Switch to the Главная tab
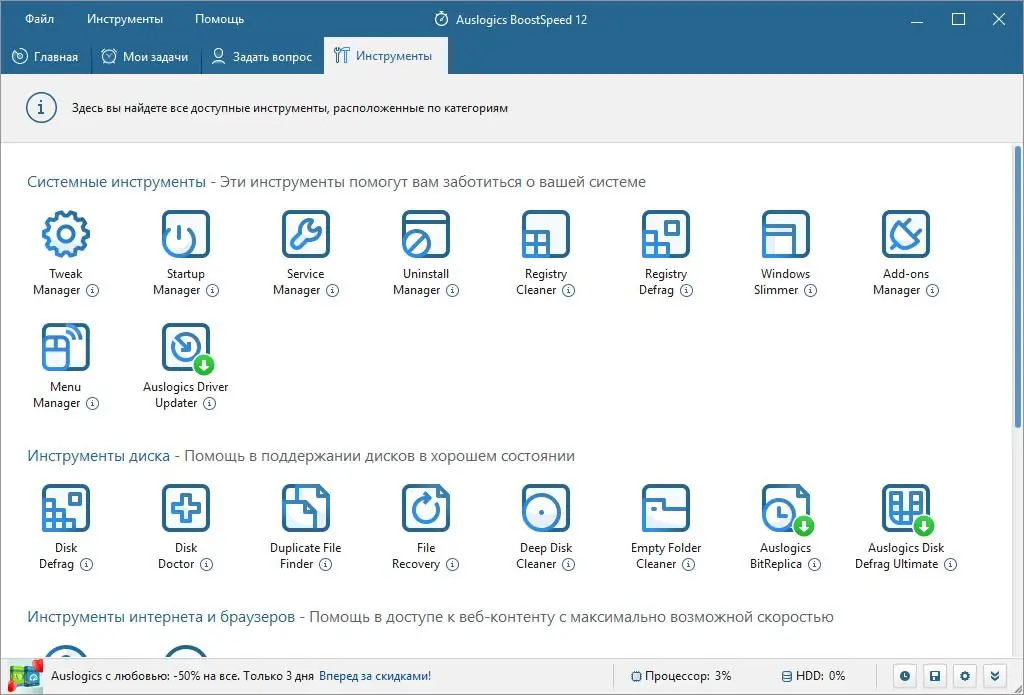 coord(46,57)
